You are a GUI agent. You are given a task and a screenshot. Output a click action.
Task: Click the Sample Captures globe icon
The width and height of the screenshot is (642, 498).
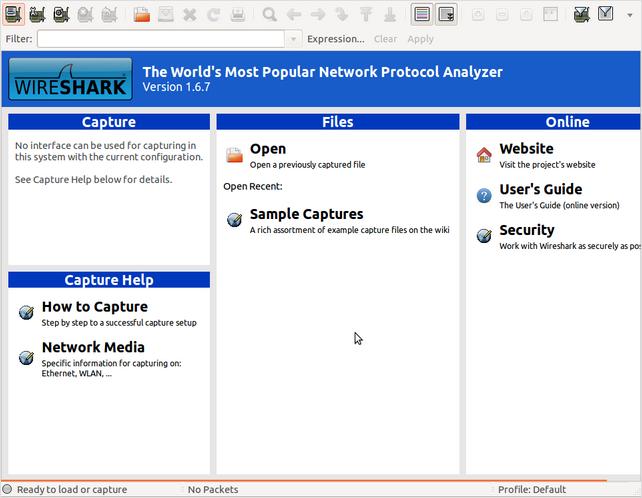click(x=235, y=220)
